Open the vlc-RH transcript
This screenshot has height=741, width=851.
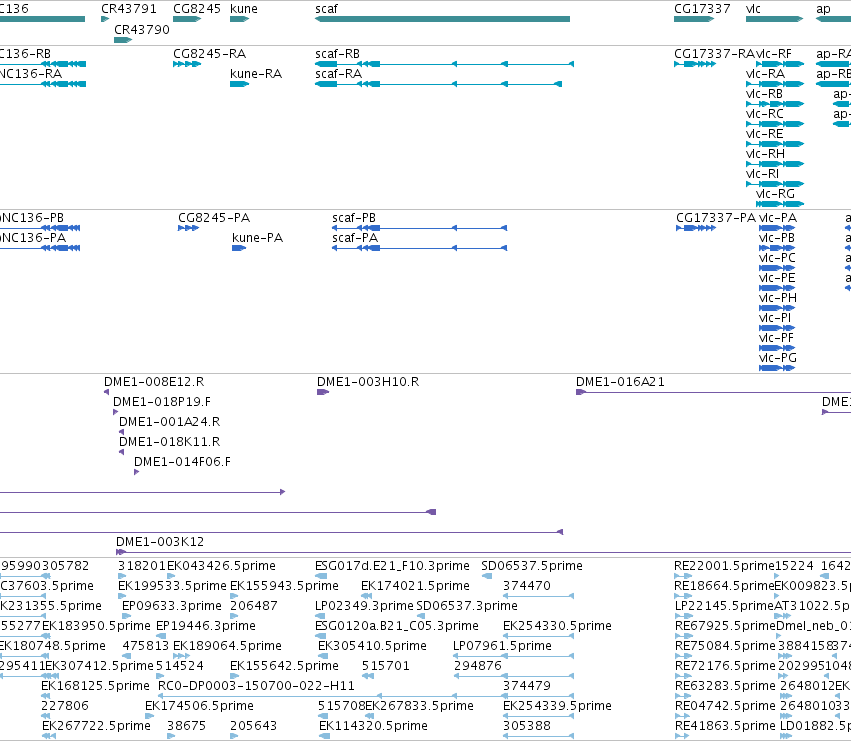point(775,164)
